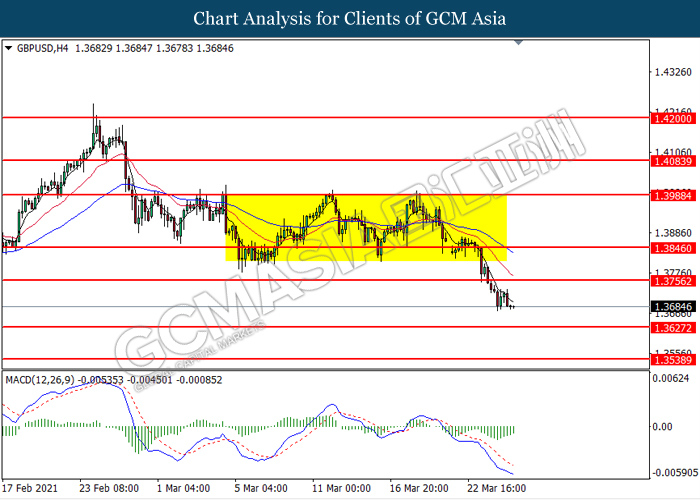This screenshot has height=500, width=700.
Task: Select the 1.36272 support price label
Action: click(673, 328)
